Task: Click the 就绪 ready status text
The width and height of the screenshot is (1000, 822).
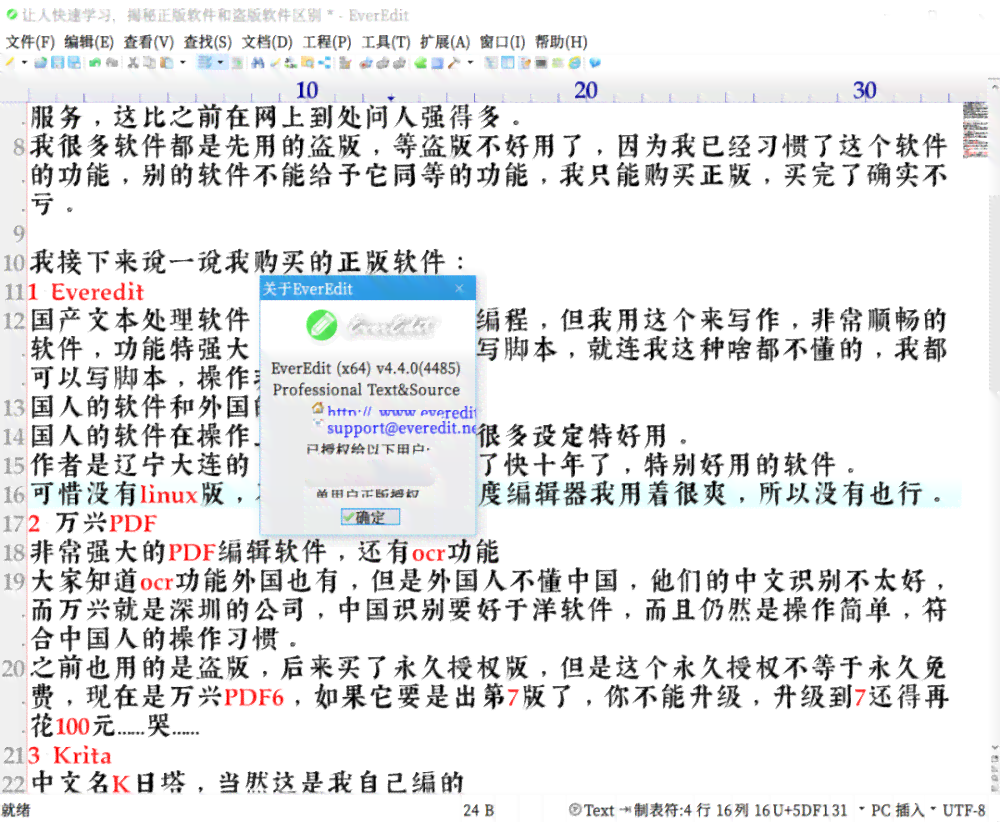Action: [16, 811]
